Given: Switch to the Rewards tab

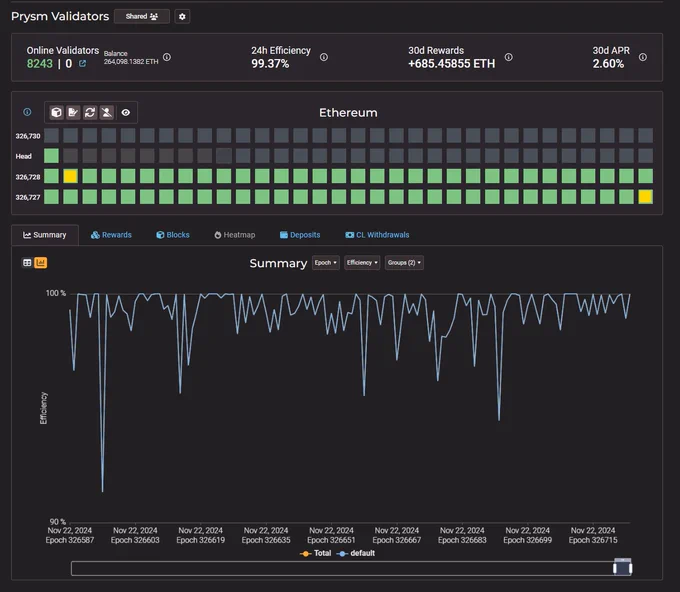Looking at the screenshot, I should point(111,235).
